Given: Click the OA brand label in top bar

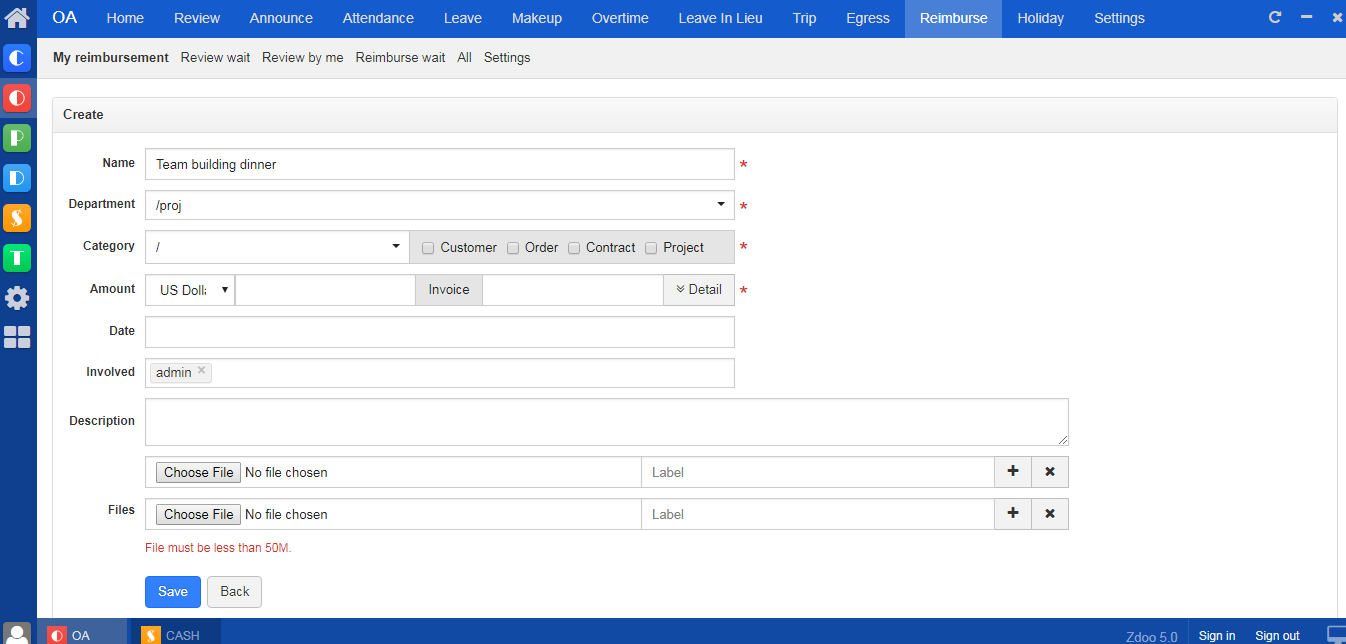Looking at the screenshot, I should pos(64,18).
